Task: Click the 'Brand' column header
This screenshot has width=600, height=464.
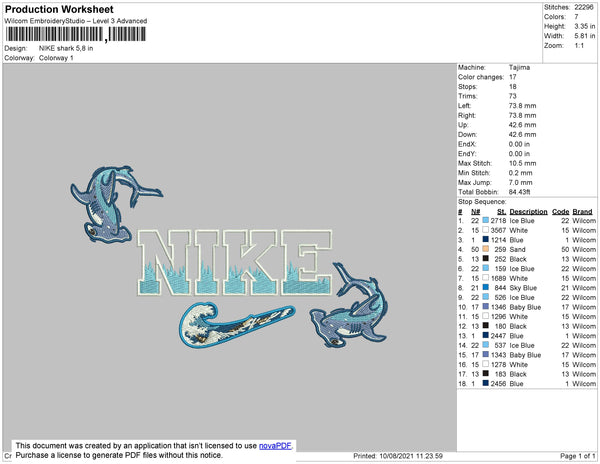Action: pos(582,212)
